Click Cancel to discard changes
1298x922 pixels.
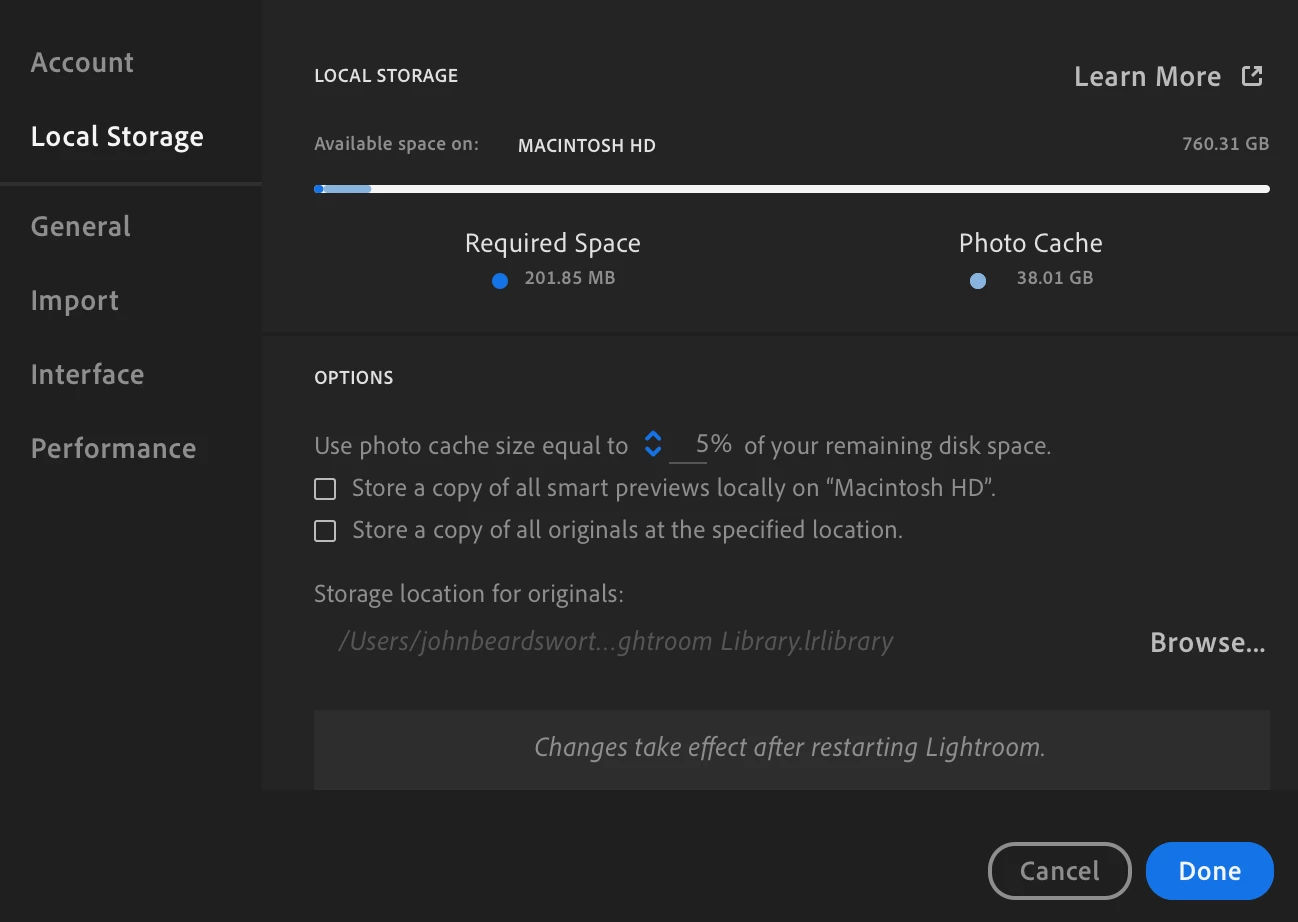[1059, 871]
